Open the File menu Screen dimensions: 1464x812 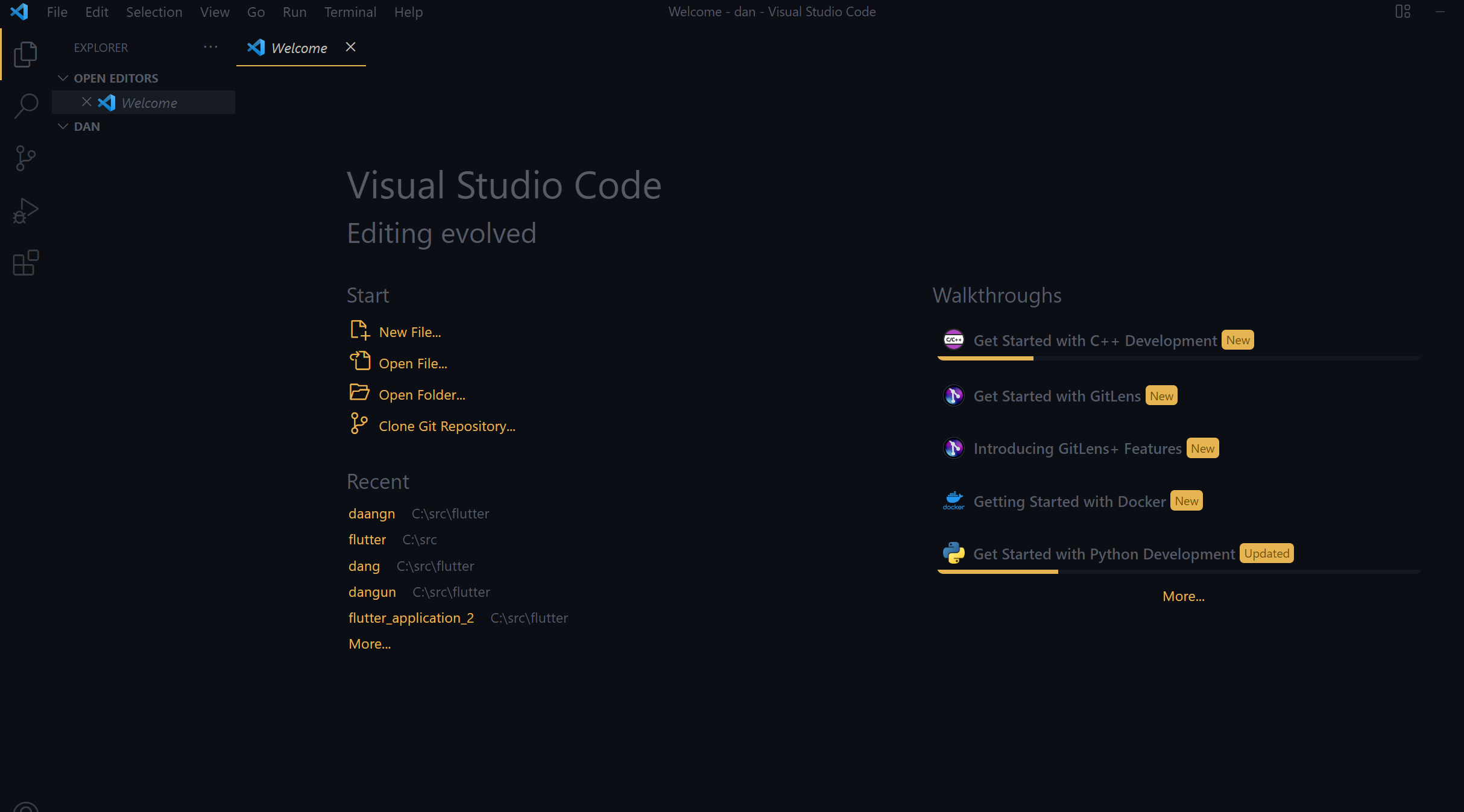pos(57,11)
